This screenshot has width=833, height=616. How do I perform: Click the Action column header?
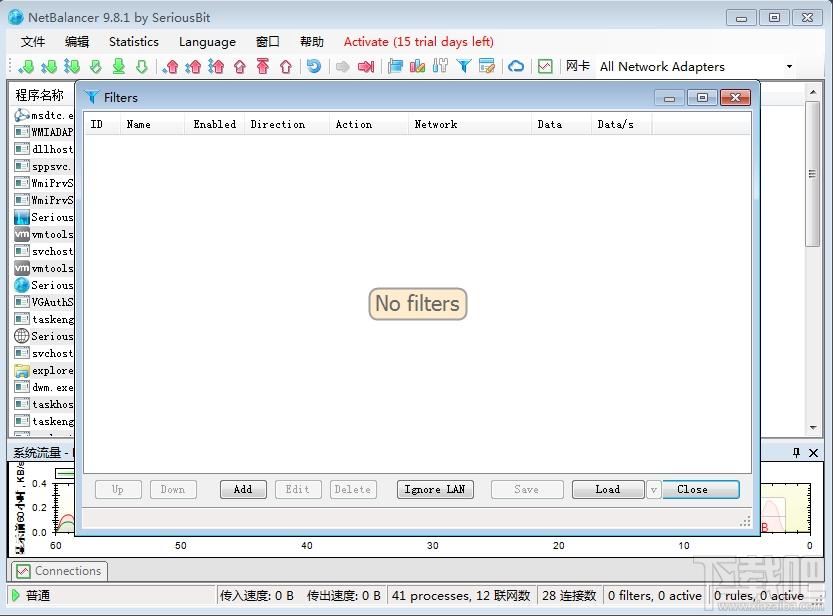(369, 124)
